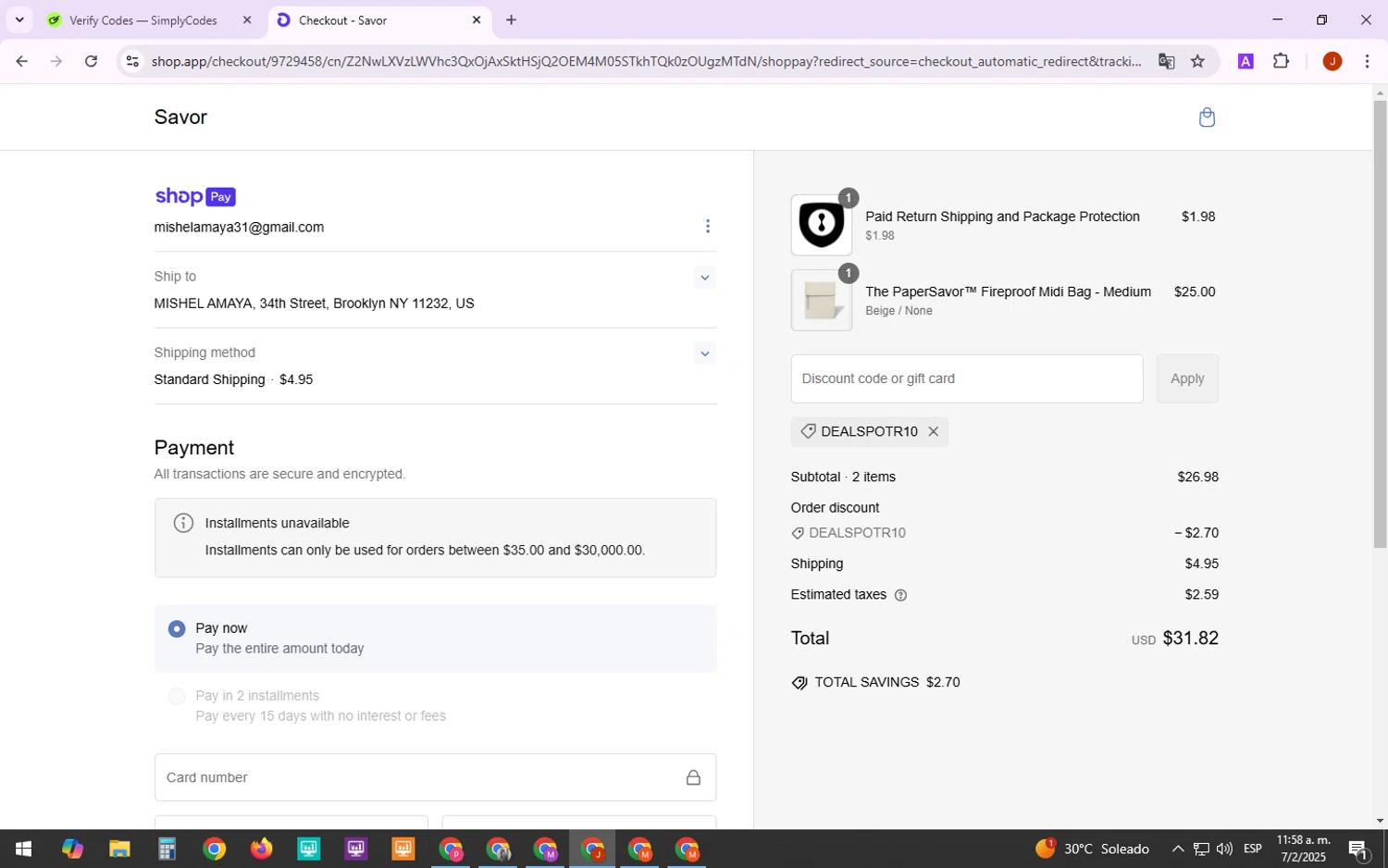1388x868 pixels.
Task: Open Firefox from the taskbar
Action: pos(261,849)
